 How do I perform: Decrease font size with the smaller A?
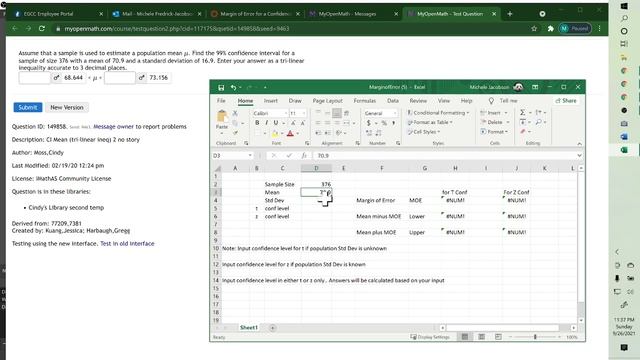(x=302, y=123)
